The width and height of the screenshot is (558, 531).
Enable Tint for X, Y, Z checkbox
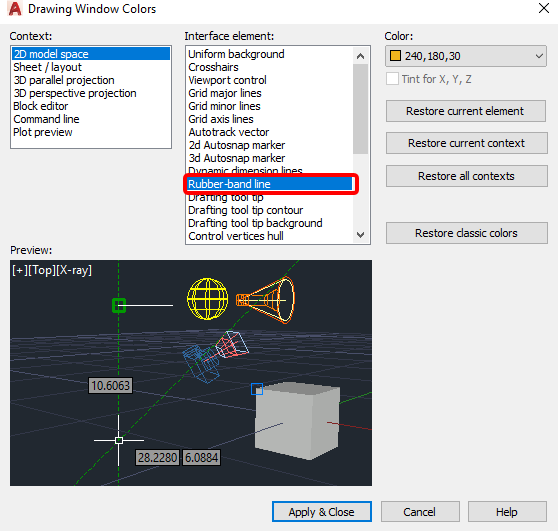tap(392, 79)
